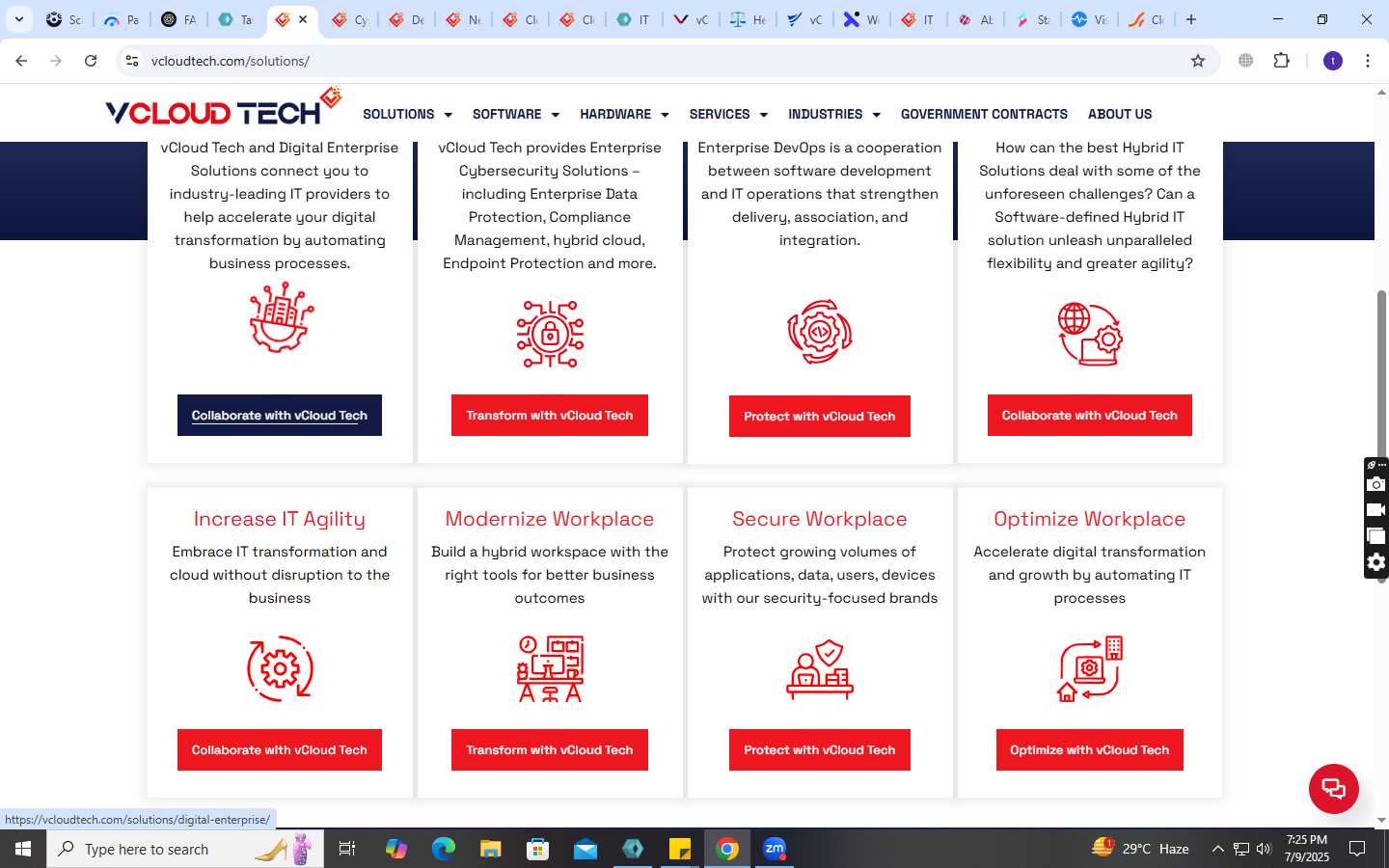Image resolution: width=1389 pixels, height=868 pixels.
Task: Expand the SOLUTIONS dropdown menu
Action: (407, 114)
